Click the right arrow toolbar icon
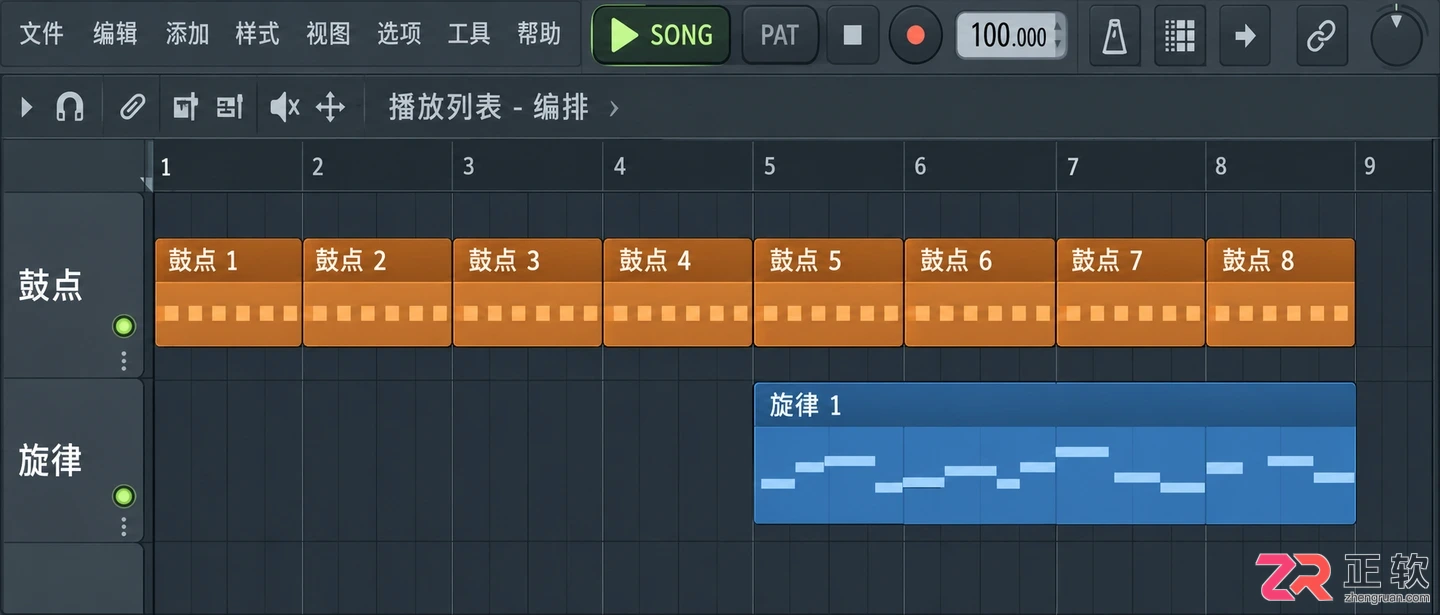This screenshot has width=1440, height=615. point(1245,35)
